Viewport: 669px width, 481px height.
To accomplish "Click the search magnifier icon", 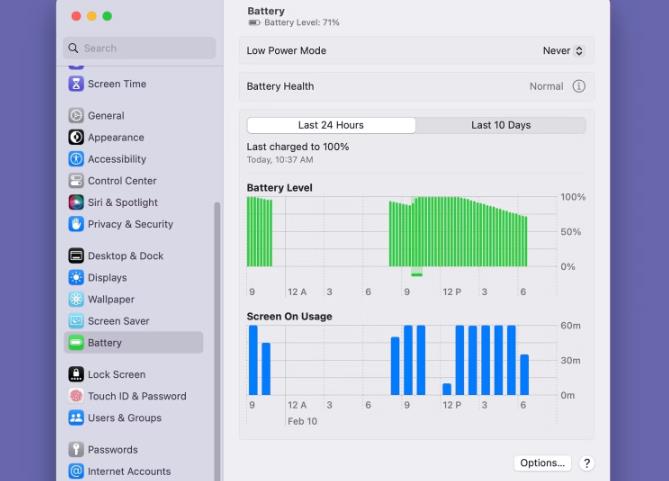I will point(73,48).
